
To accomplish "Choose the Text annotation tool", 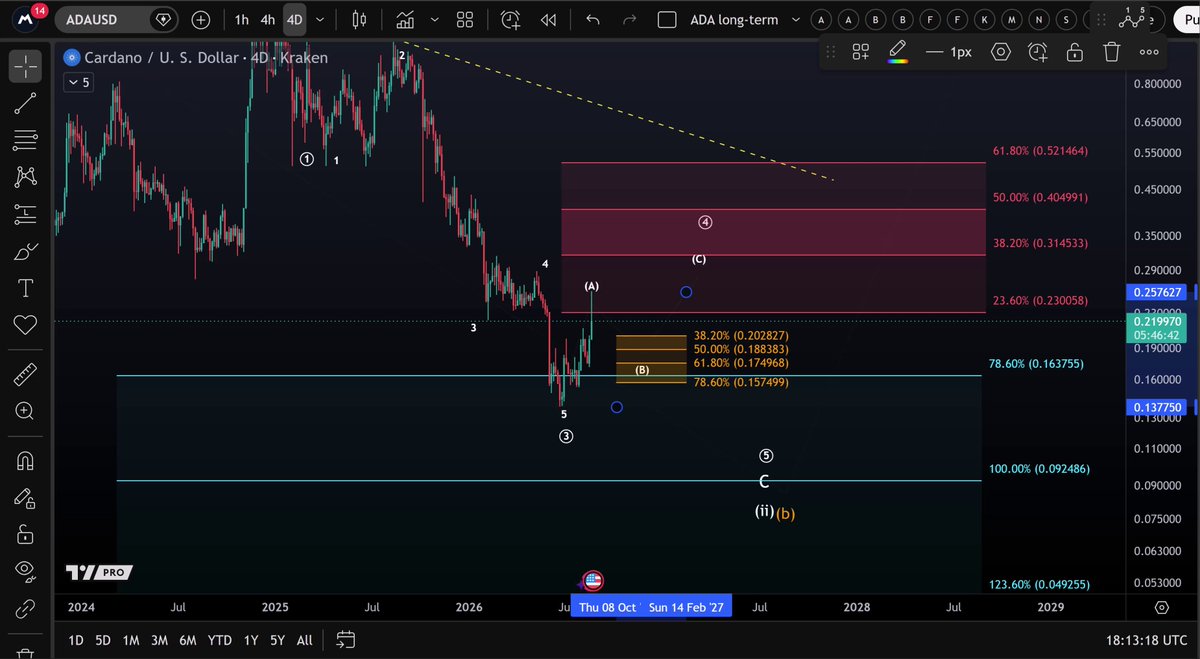I will tap(25, 288).
